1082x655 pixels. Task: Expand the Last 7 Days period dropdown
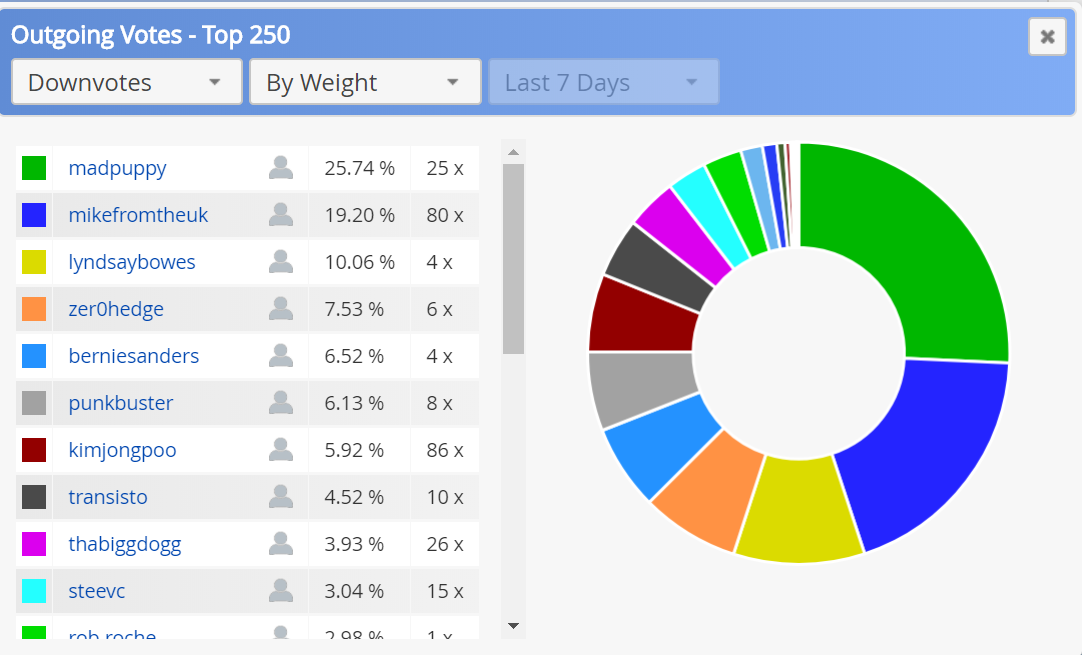pyautogui.click(x=603, y=82)
